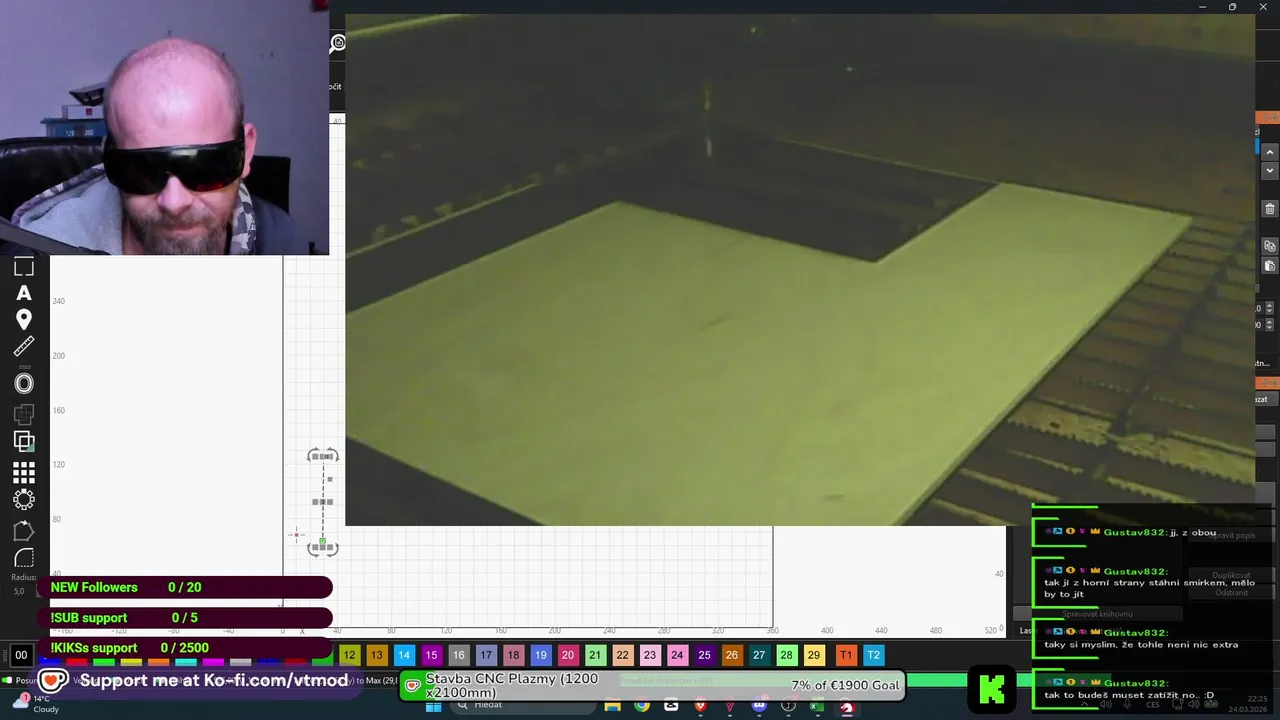Select palette color 17
The height and width of the screenshot is (720, 1280).
click(486, 655)
